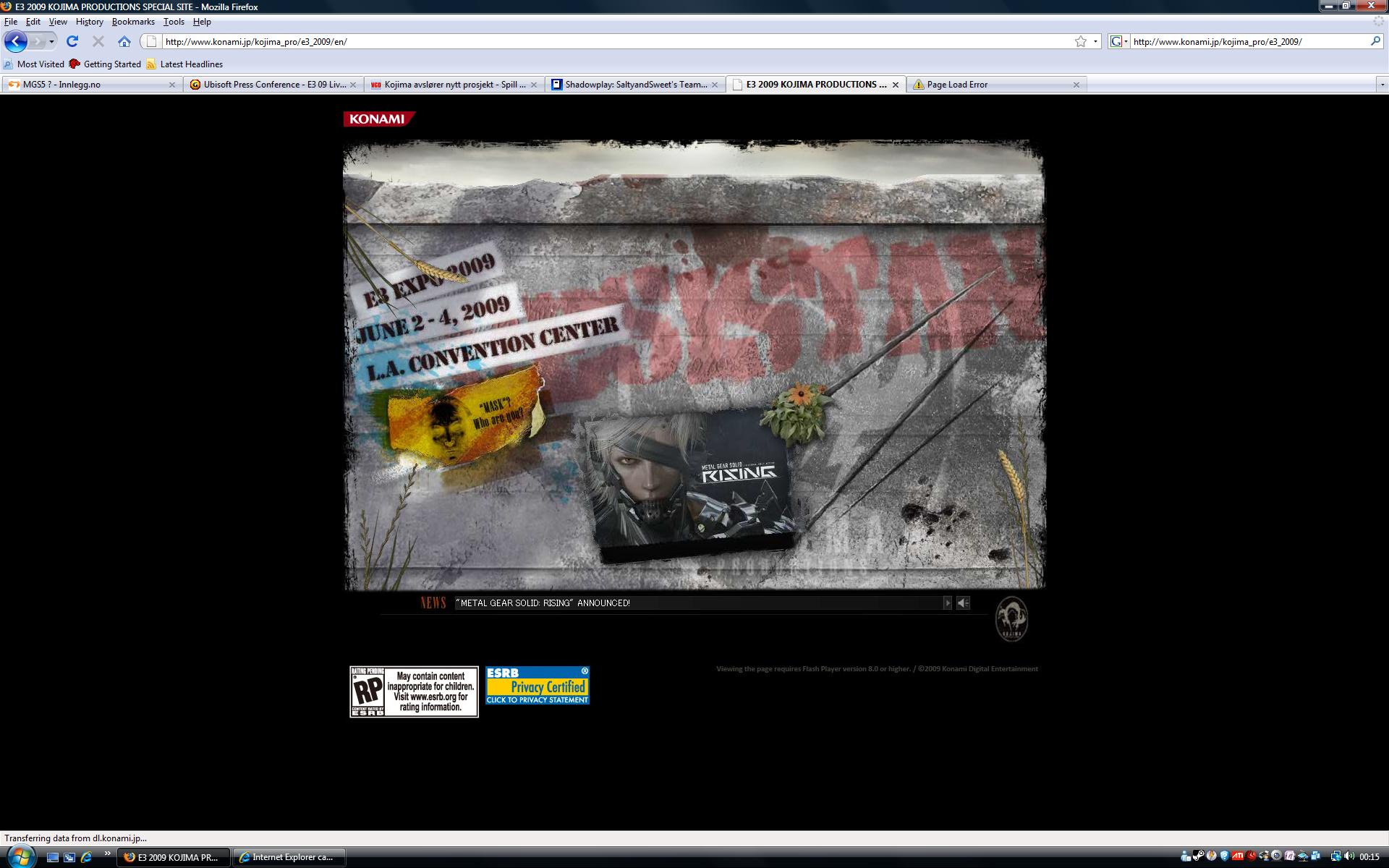Click the blue shield help tray icon
This screenshot has width=1389, height=868.
point(1224,856)
